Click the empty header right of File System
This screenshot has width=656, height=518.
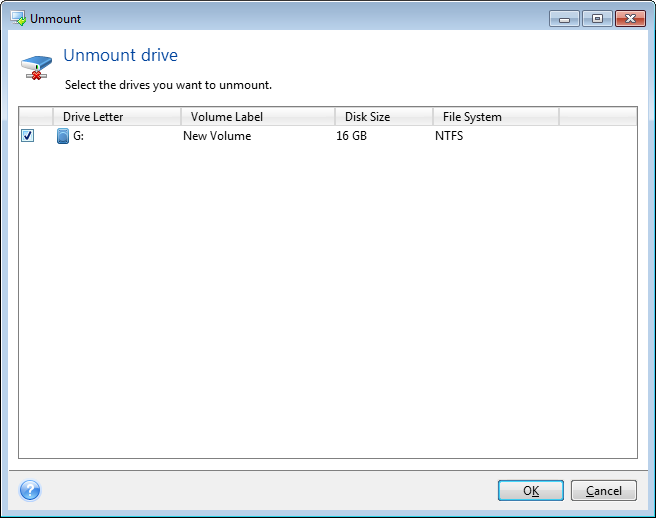(597, 117)
